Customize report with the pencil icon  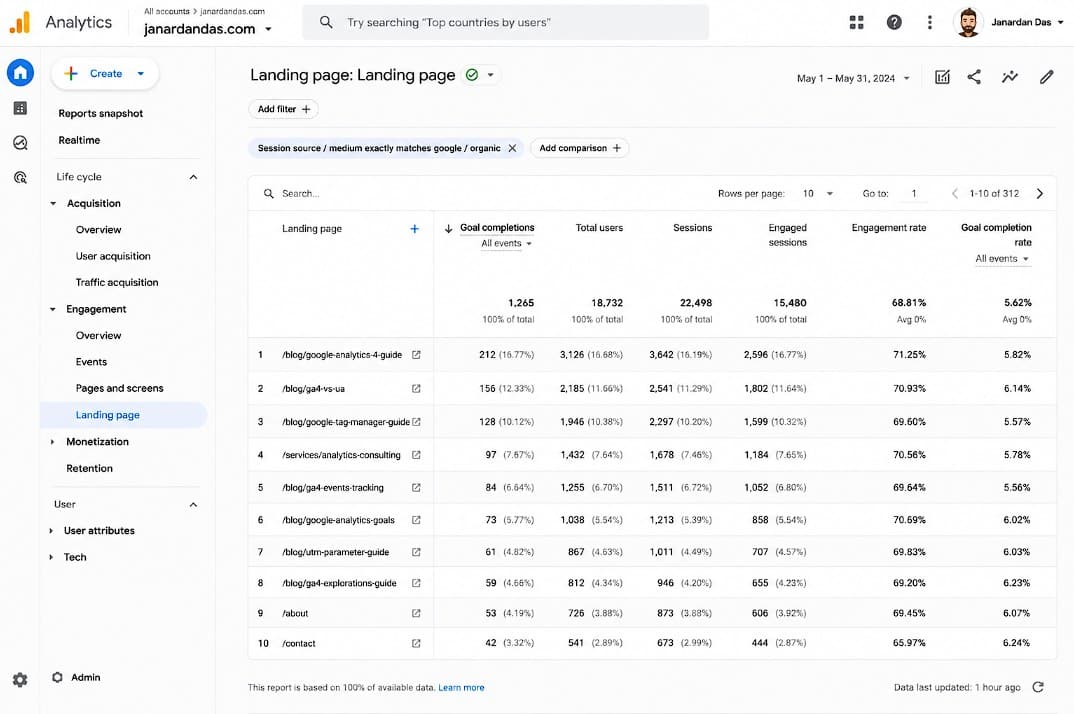pyautogui.click(x=1046, y=77)
